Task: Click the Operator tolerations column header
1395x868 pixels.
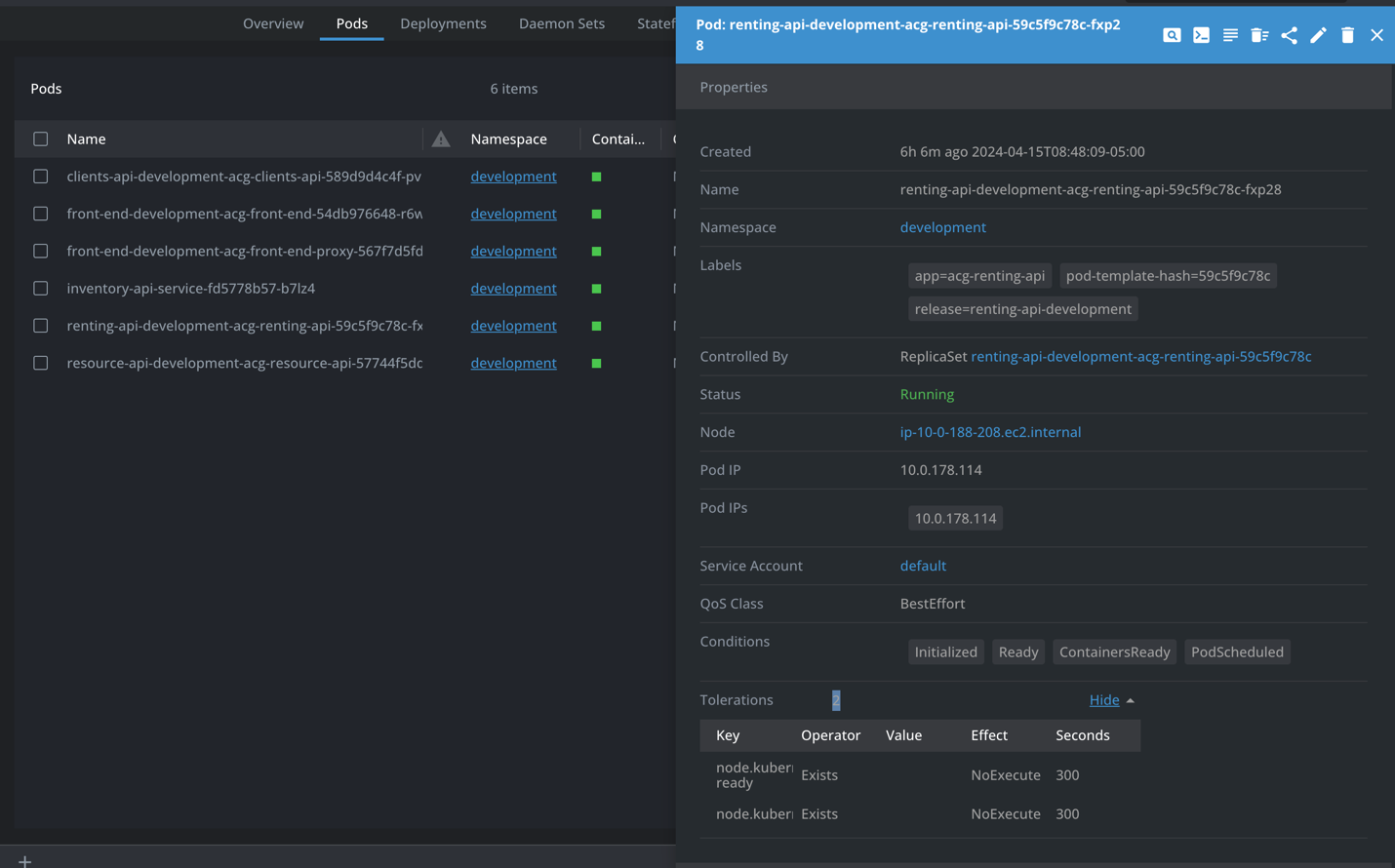Action: tap(830, 735)
